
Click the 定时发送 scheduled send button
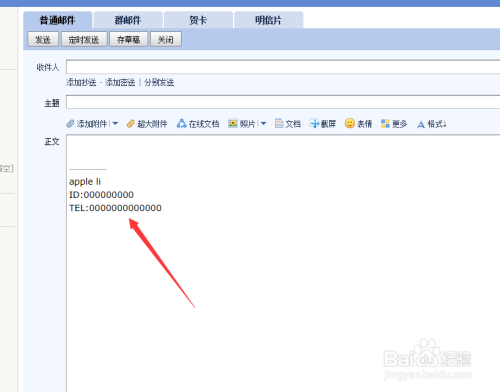pyautogui.click(x=84, y=40)
